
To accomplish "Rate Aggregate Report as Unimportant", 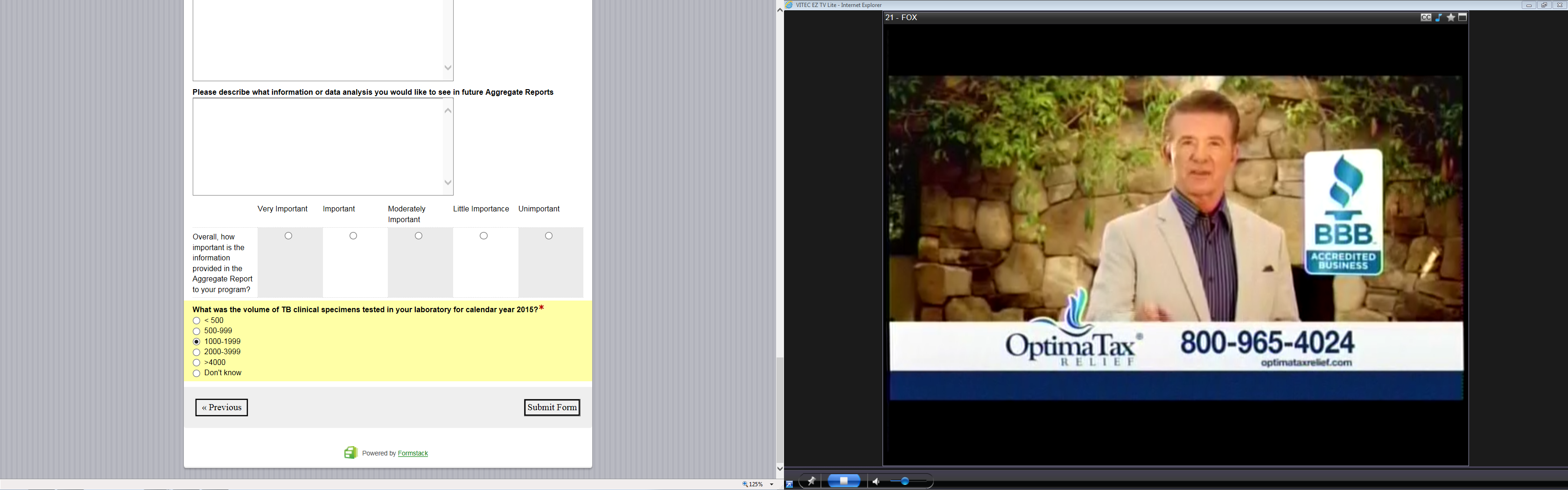I will coord(549,236).
